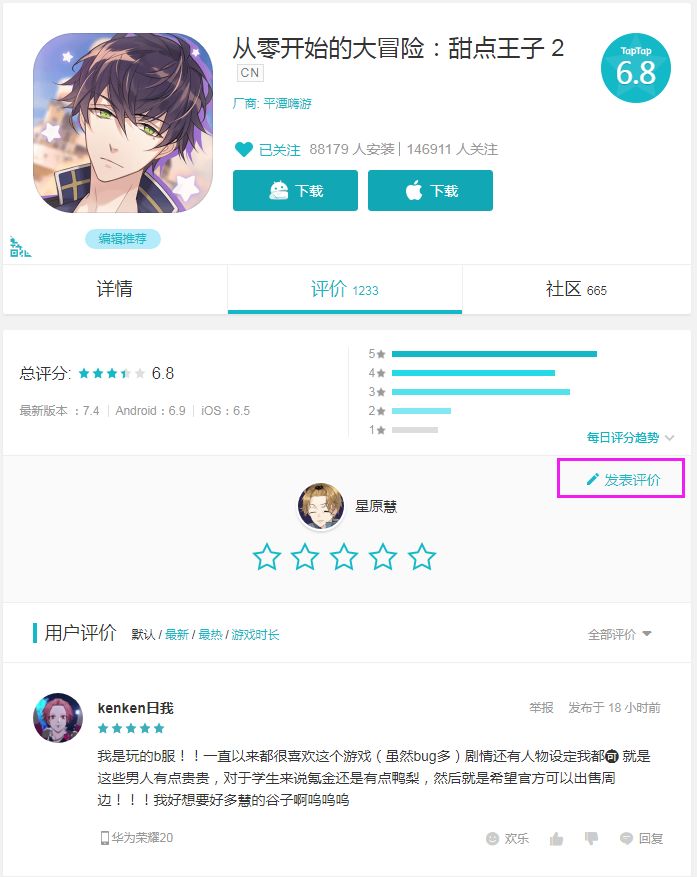Viewport: 697px width, 877px height.
Task: Click the QR code icon below the game artwork
Action: [x=20, y=247]
